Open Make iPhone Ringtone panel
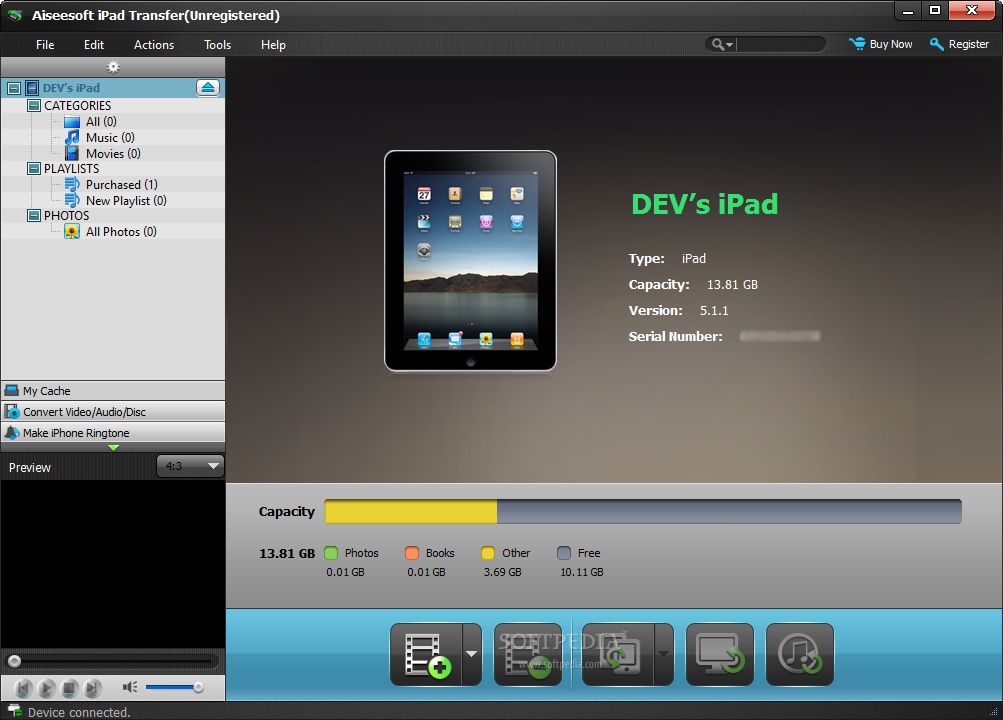 [x=113, y=433]
